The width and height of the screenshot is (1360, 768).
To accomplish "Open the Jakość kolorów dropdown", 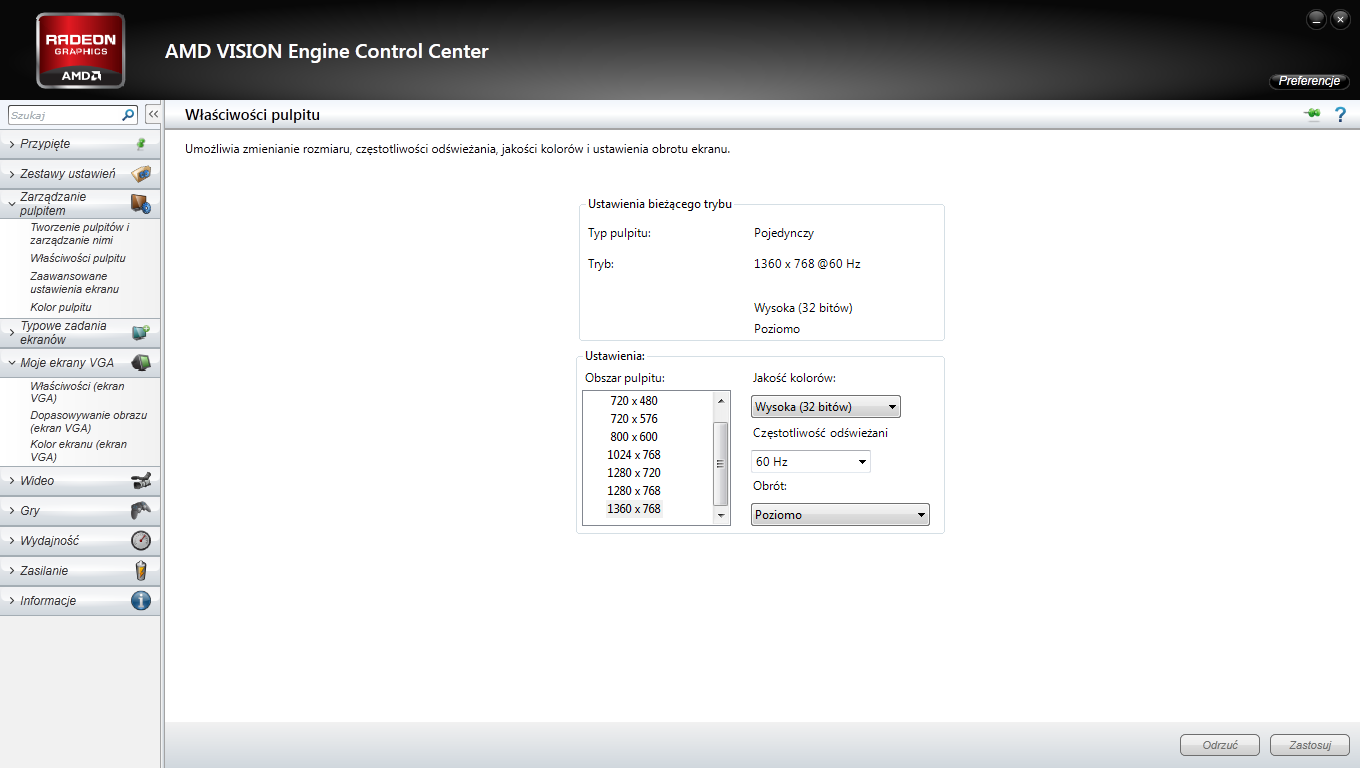I will click(x=826, y=407).
